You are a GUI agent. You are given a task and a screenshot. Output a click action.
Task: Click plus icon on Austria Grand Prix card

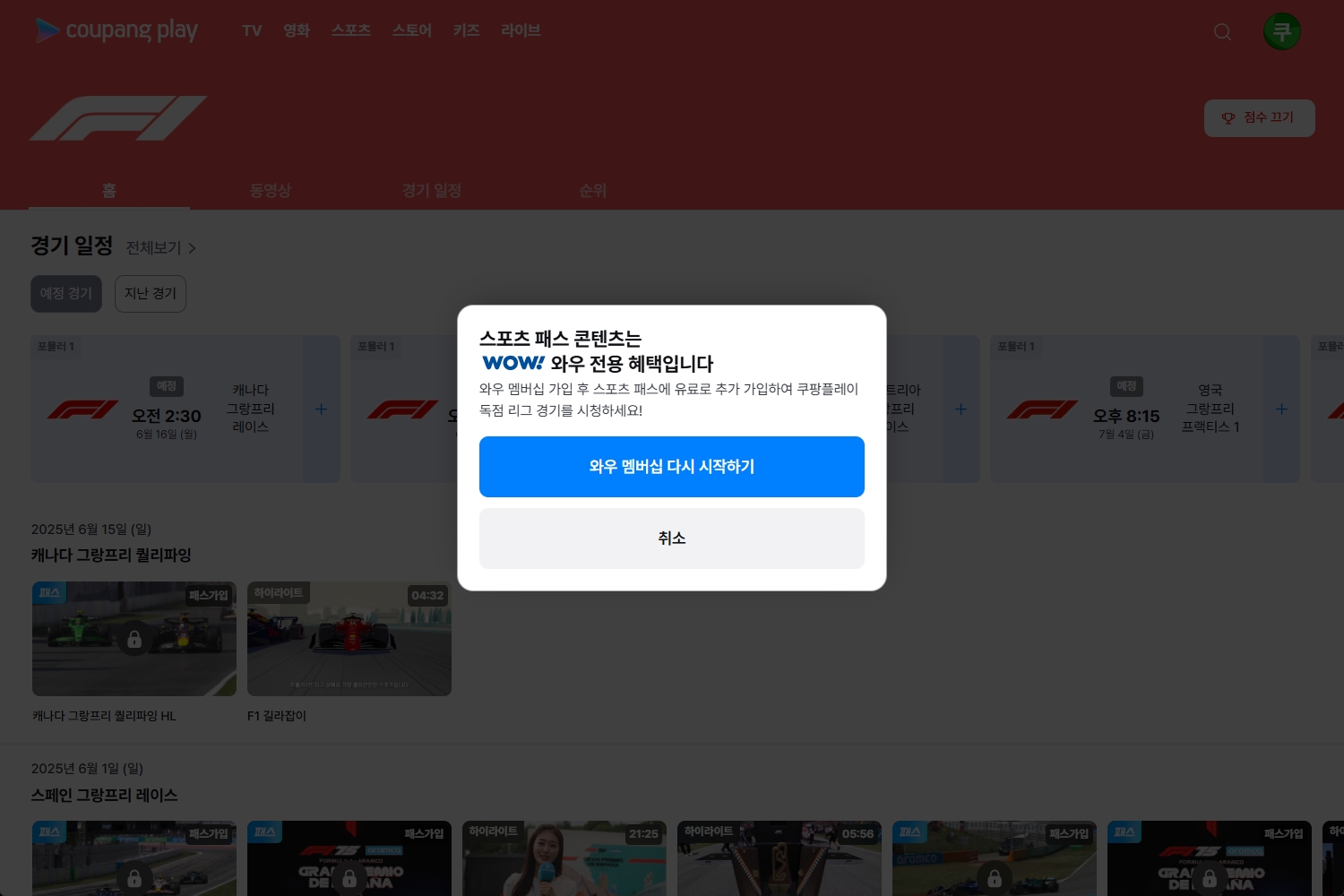(x=961, y=409)
